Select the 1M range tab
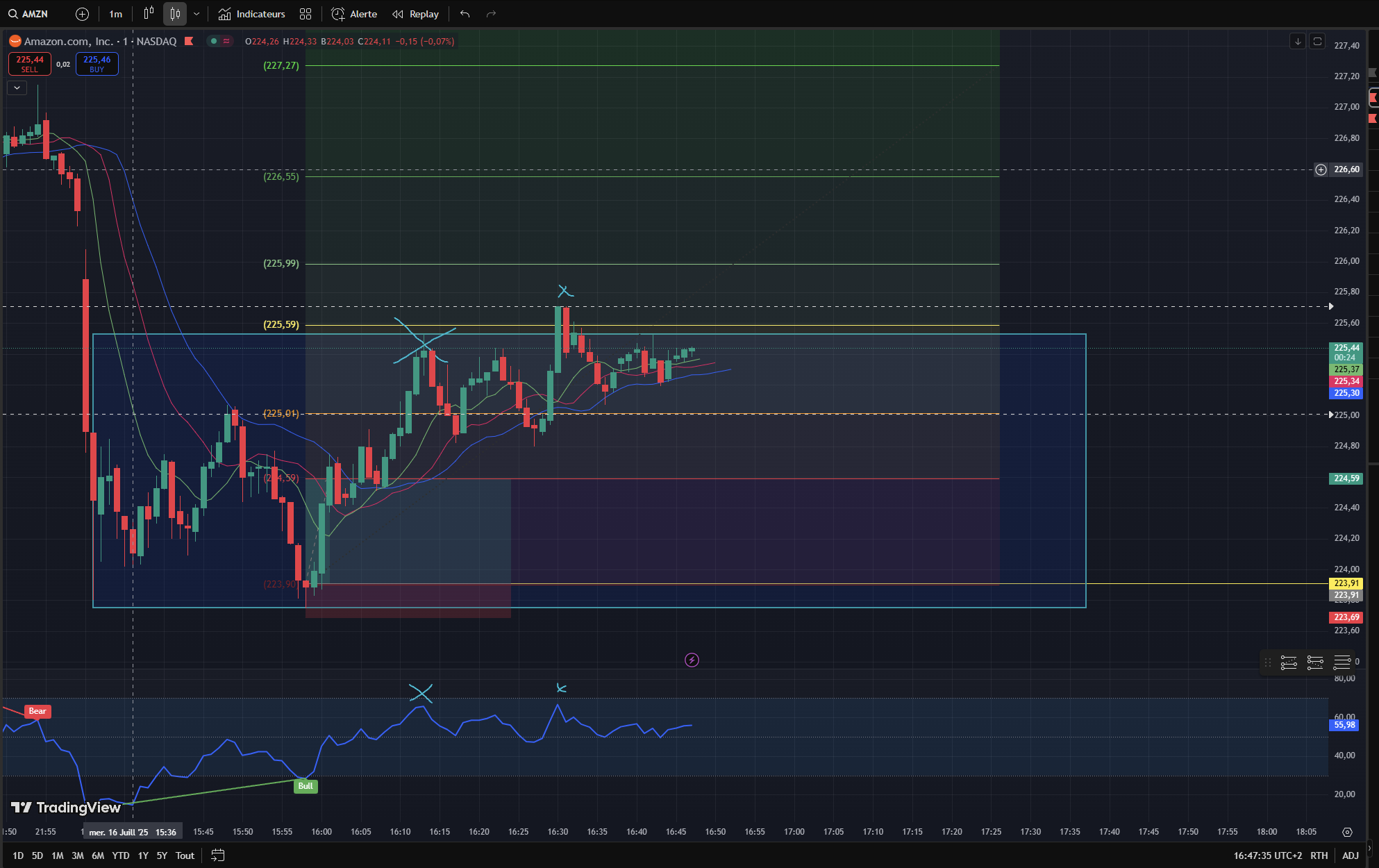This screenshot has height=868, width=1379. (x=58, y=856)
